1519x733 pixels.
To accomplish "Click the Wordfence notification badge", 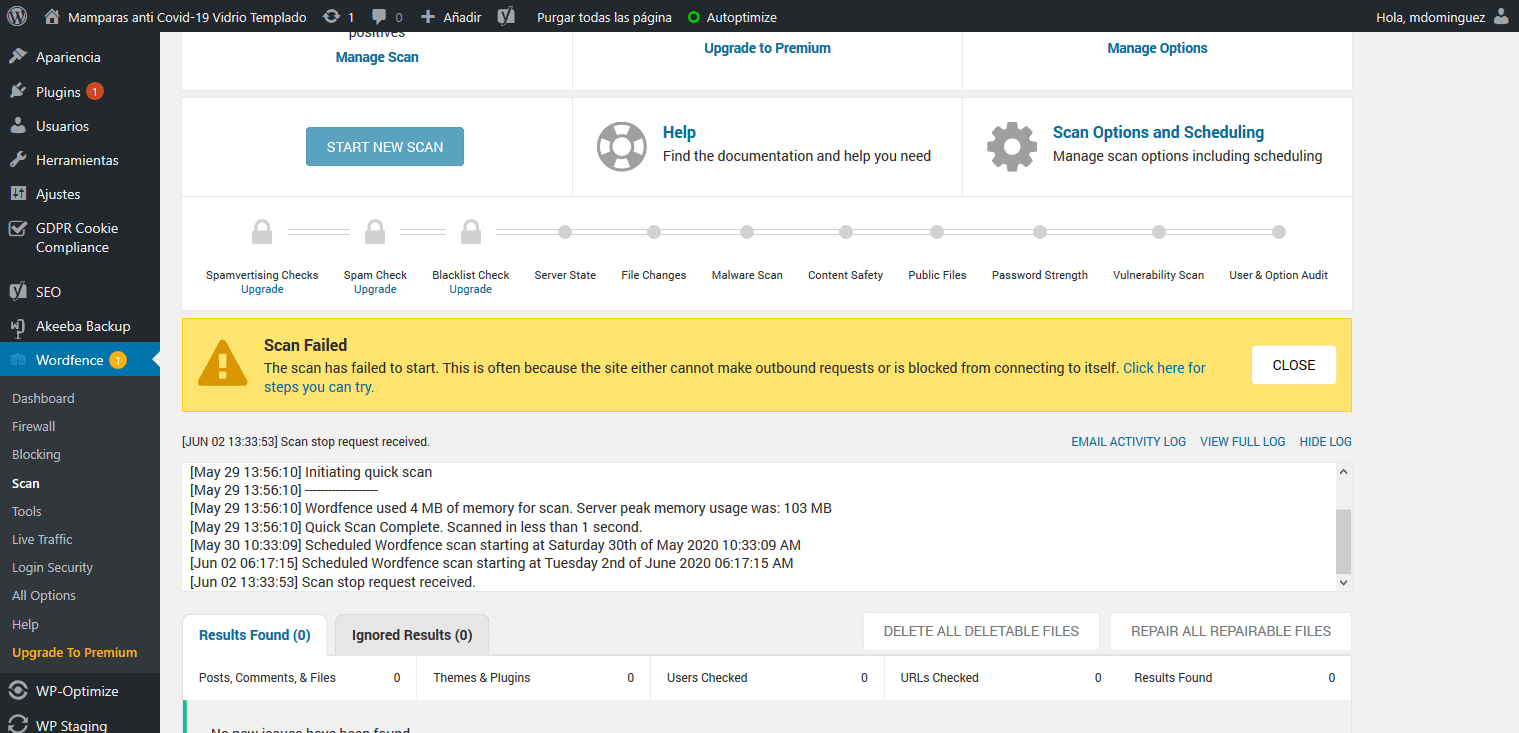I will click(x=118, y=360).
